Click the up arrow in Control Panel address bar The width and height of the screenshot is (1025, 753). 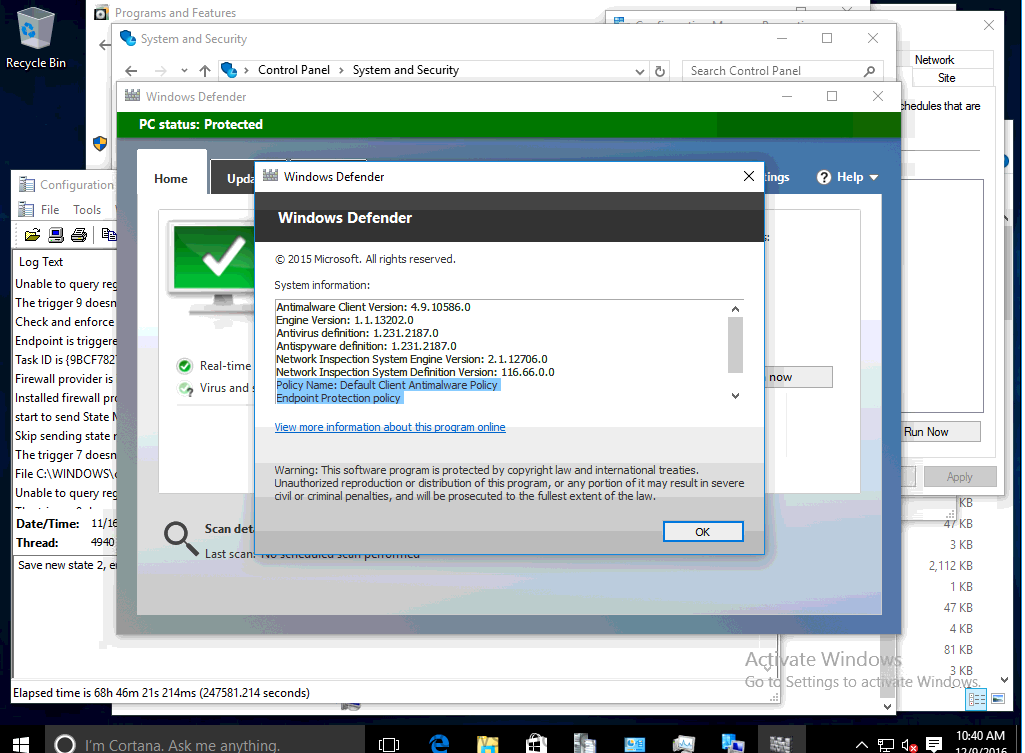pos(205,71)
